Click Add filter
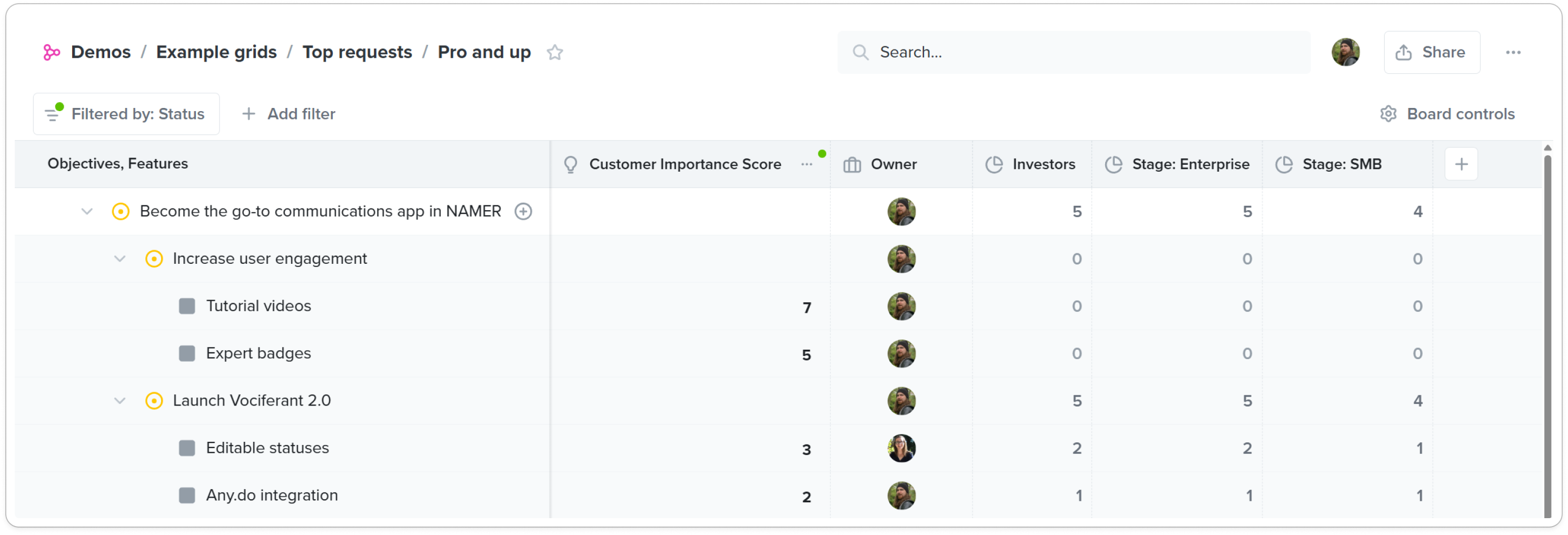Viewport: 1568px width, 535px height. click(x=289, y=114)
